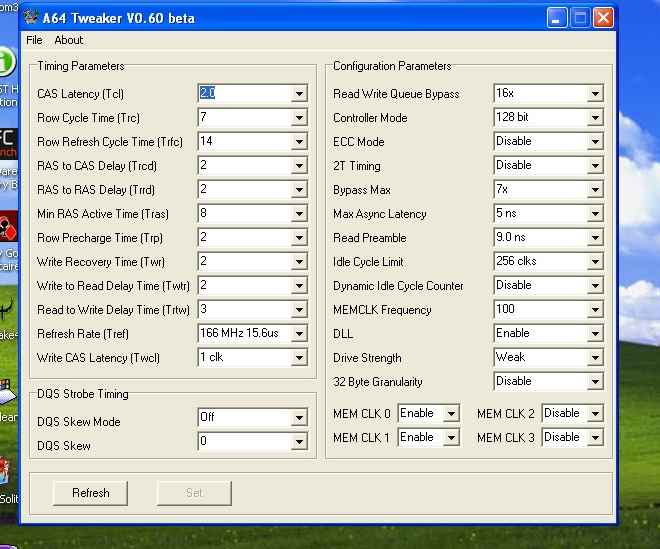Image resolution: width=660 pixels, height=549 pixels.
Task: Open the File menu
Action: pos(34,40)
